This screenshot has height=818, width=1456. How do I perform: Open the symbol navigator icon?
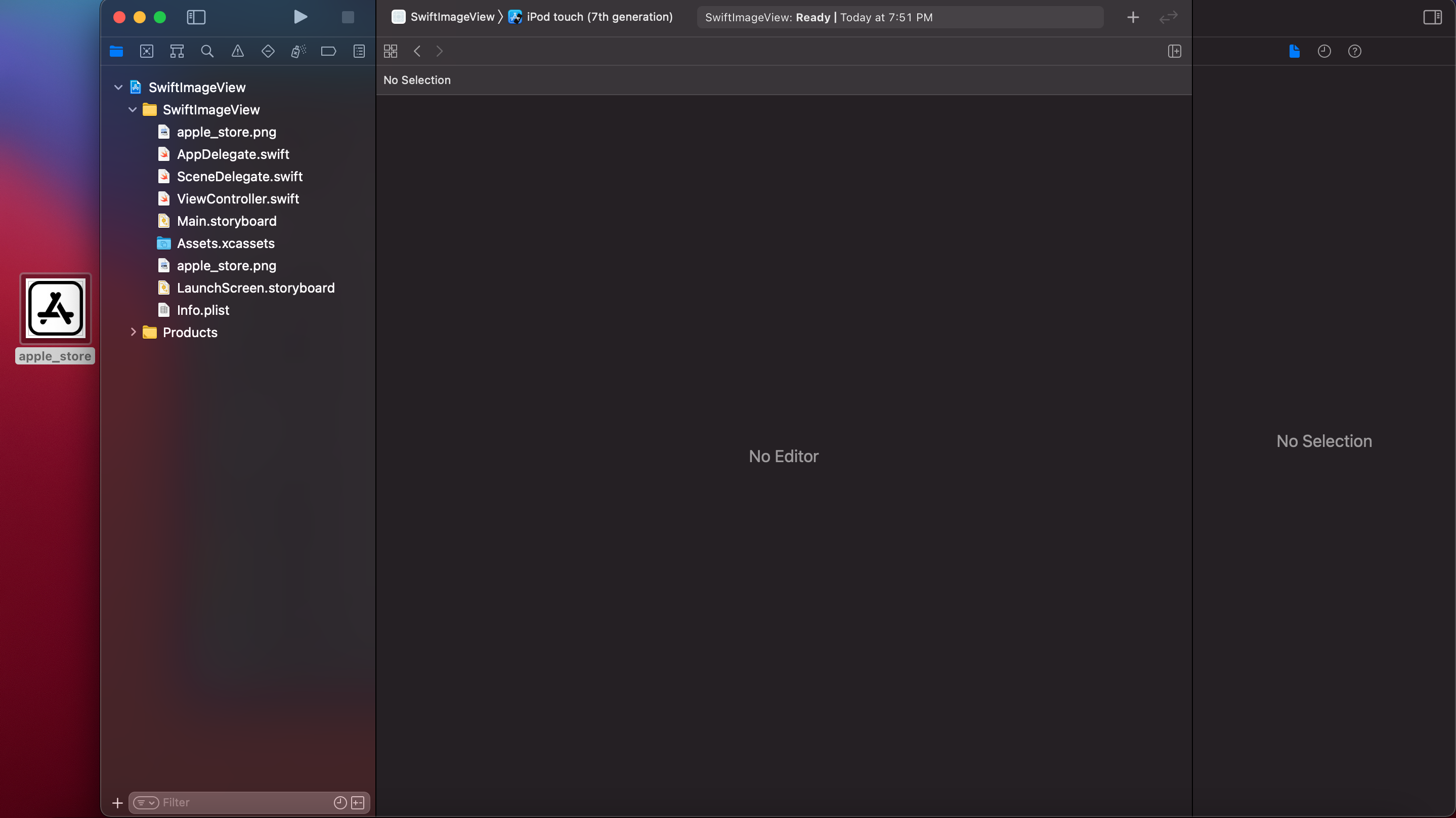click(x=177, y=52)
